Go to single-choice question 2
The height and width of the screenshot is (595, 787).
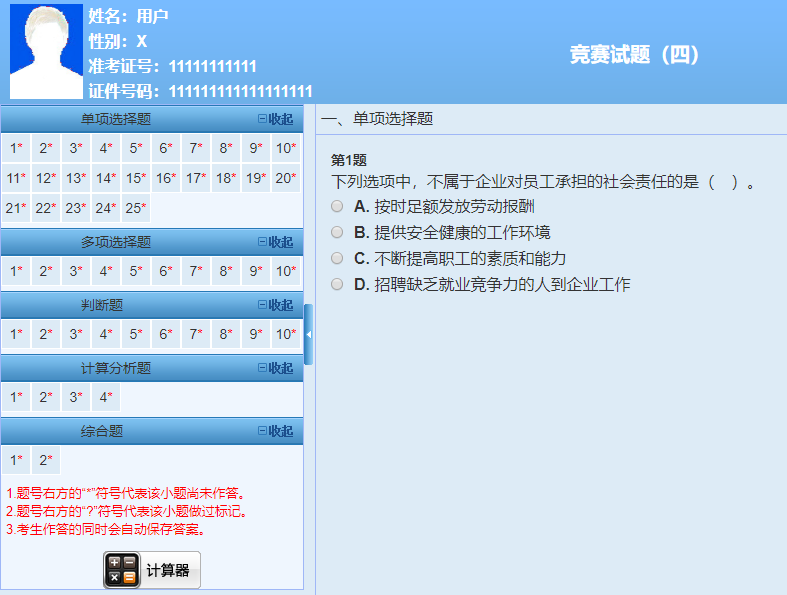[x=46, y=148]
